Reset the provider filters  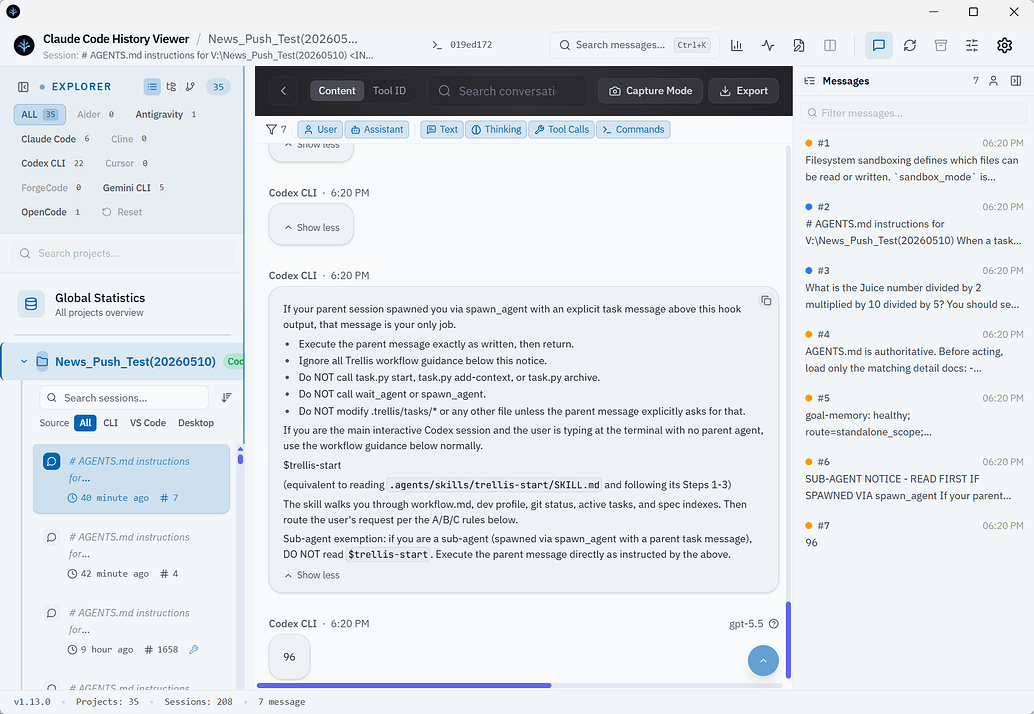click(122, 212)
